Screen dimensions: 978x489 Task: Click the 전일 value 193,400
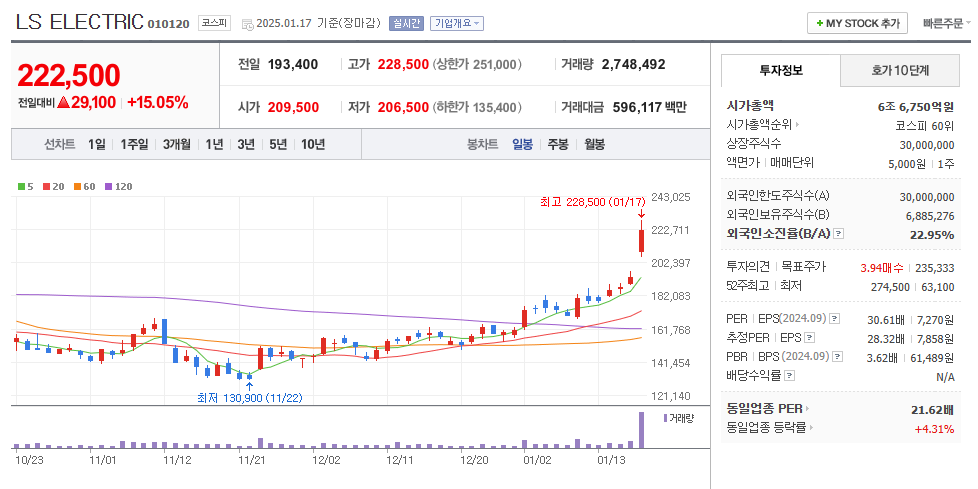pos(293,64)
